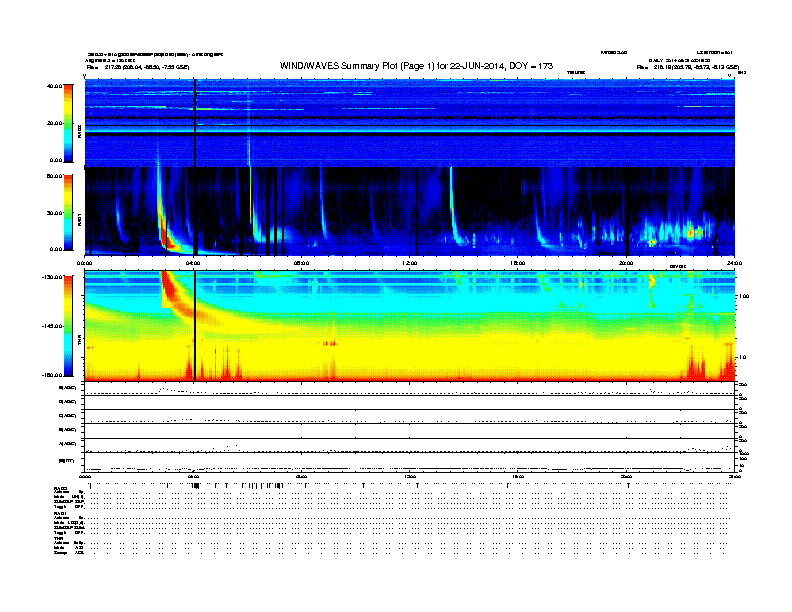Click the -130.00 label on TNR scale
Image resolution: width=792 pixels, height=612 pixels.
coord(53,277)
